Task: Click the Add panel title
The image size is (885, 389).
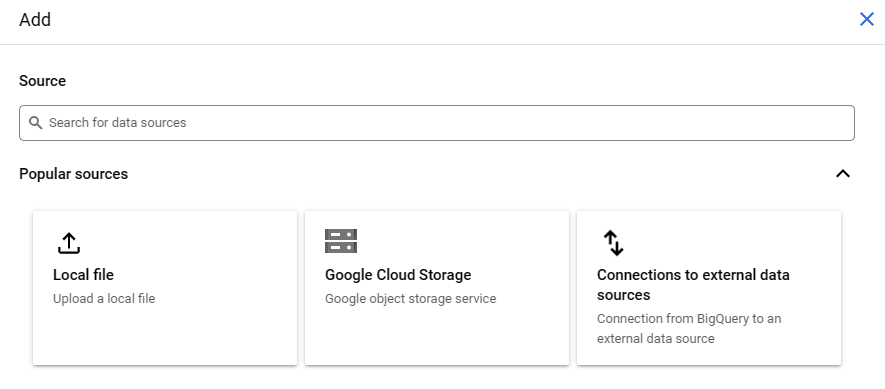Action: (x=35, y=20)
